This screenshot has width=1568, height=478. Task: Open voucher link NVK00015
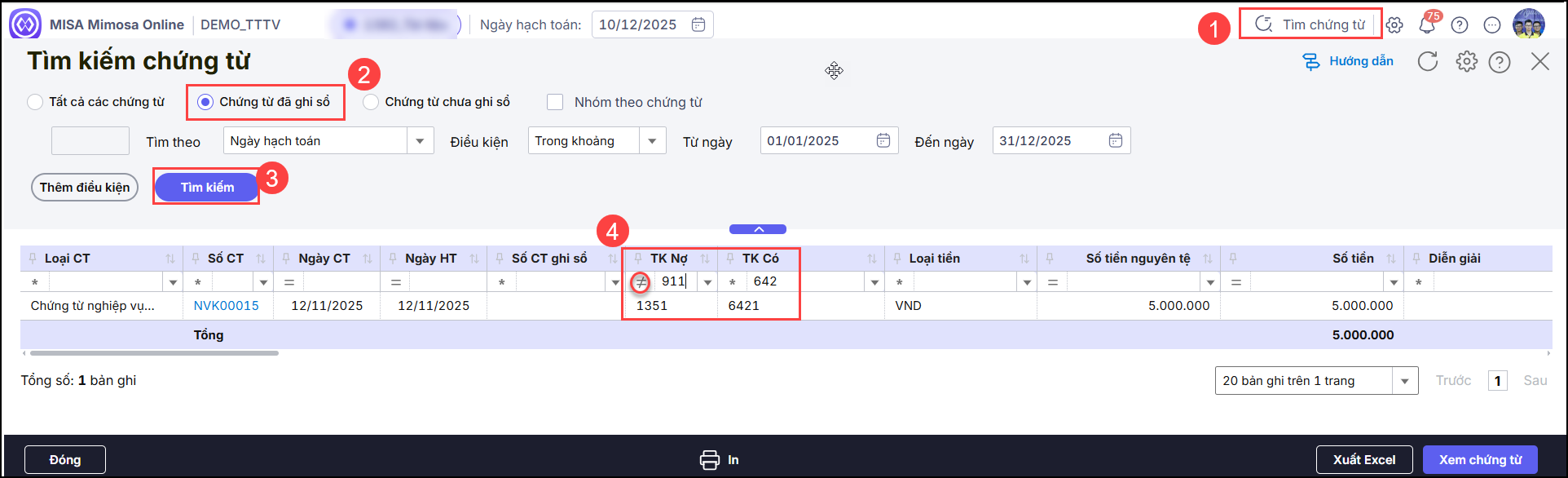(227, 306)
